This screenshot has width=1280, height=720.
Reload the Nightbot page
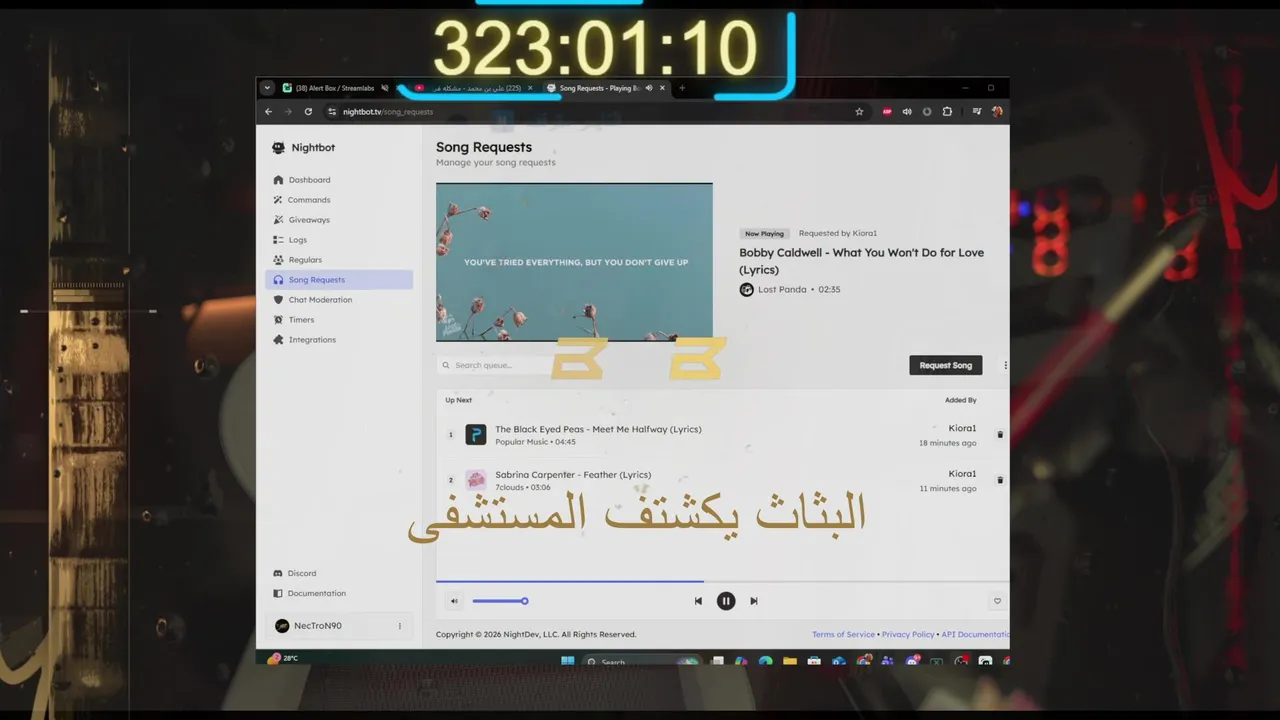click(308, 112)
